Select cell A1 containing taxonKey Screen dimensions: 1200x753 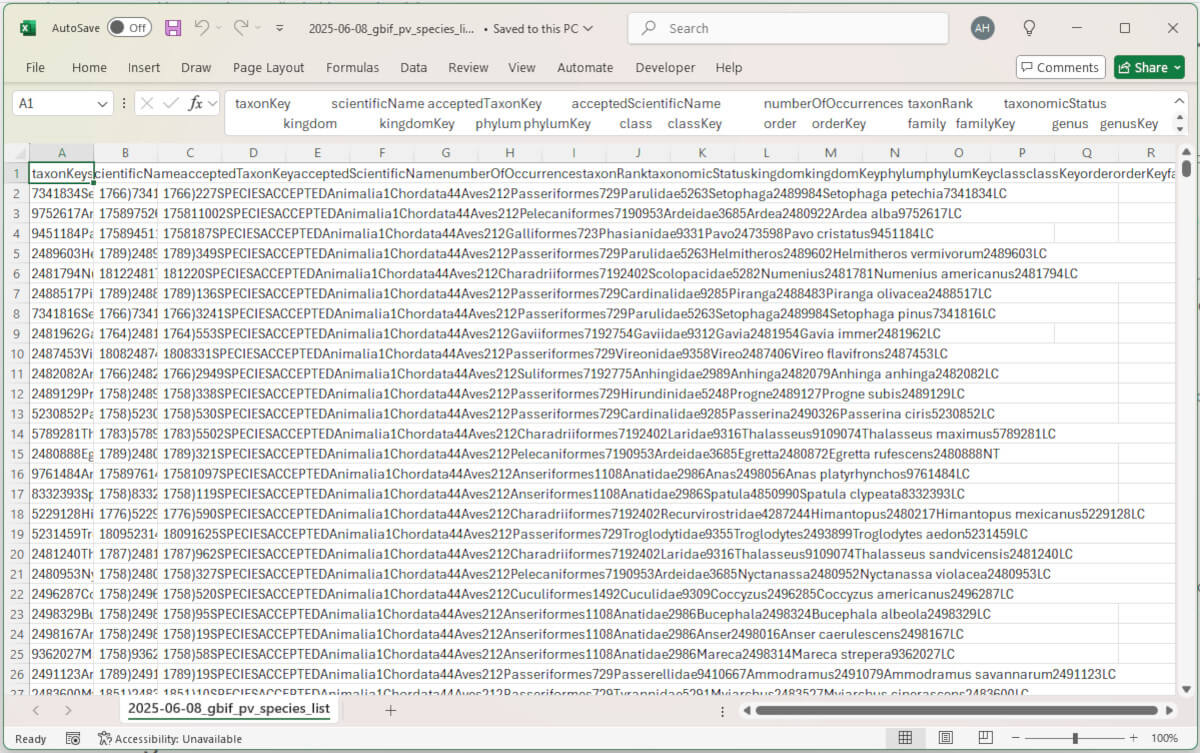click(x=61, y=174)
